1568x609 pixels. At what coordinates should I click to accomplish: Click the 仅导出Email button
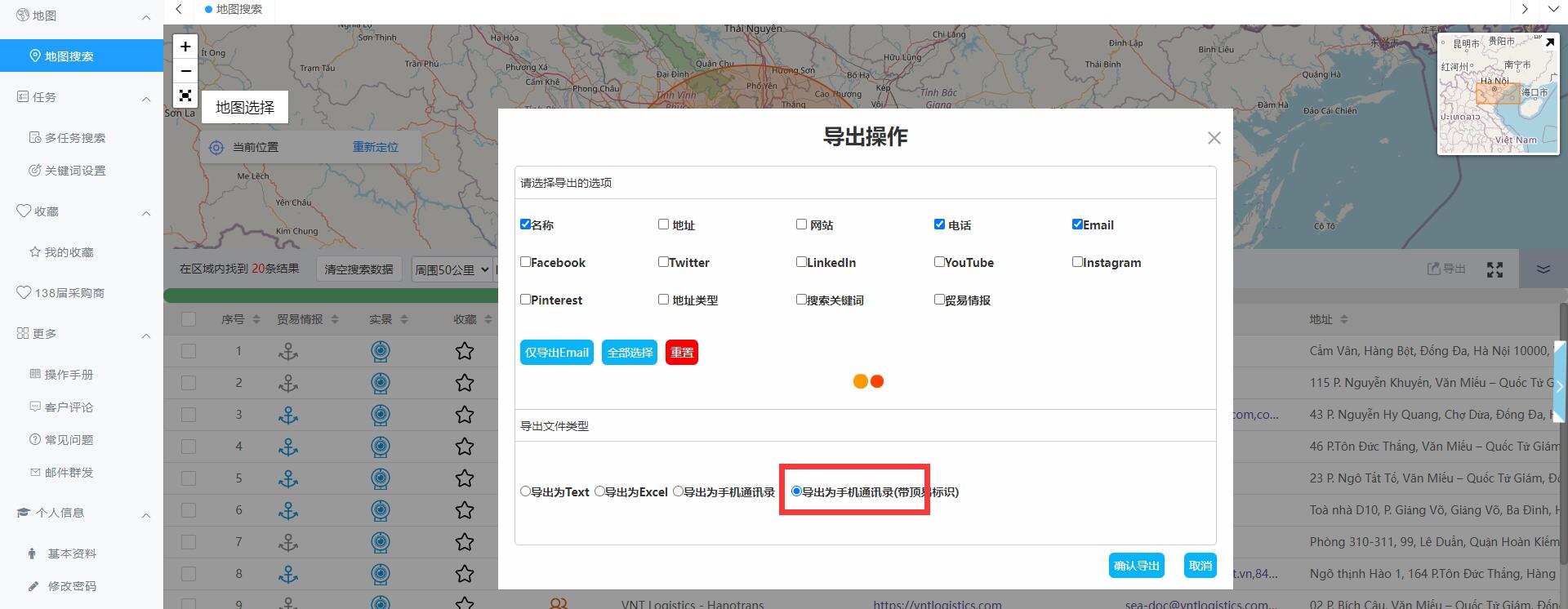point(556,353)
